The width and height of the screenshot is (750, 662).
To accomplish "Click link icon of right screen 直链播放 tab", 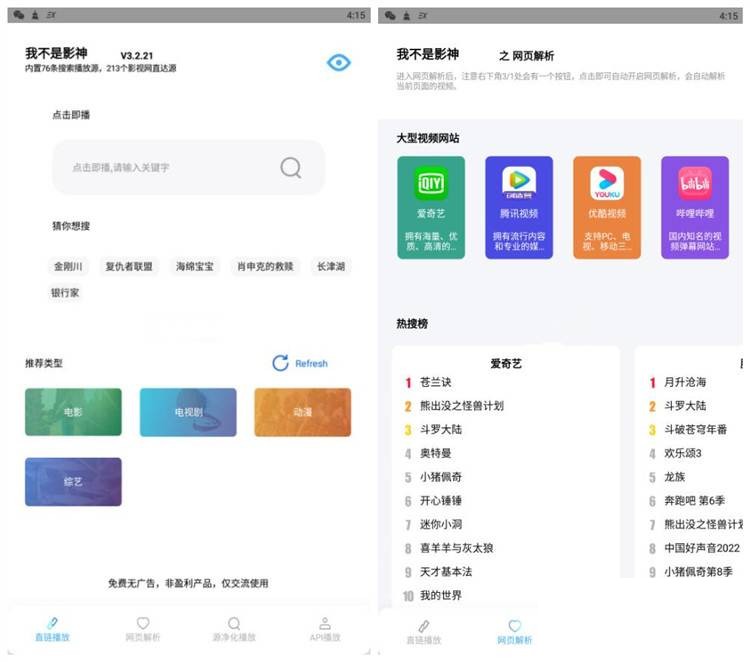I will [x=424, y=626].
